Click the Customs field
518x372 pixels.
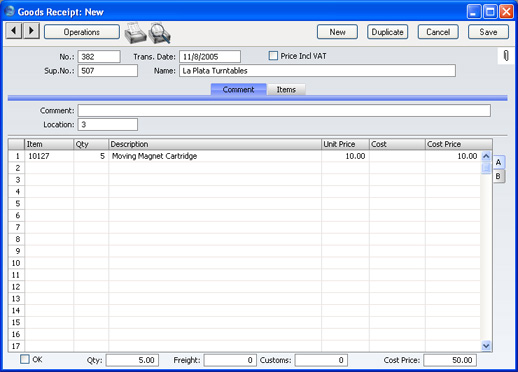pyautogui.click(x=321, y=360)
